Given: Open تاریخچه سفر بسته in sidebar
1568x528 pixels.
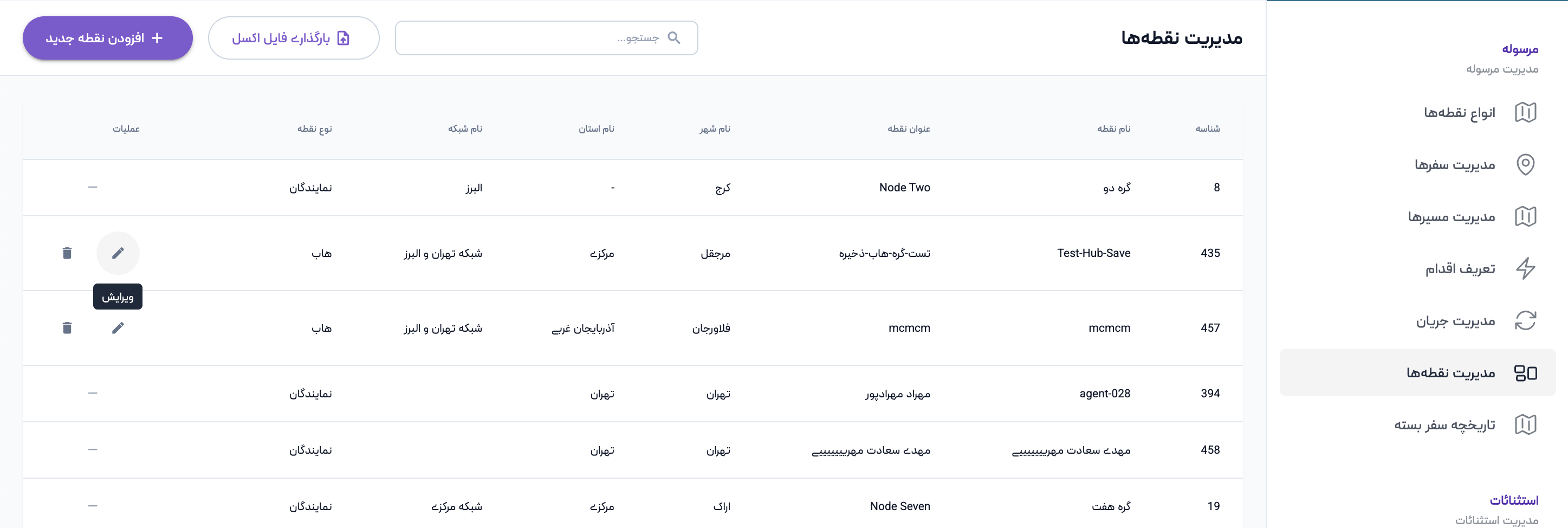Looking at the screenshot, I should pos(1444,424).
